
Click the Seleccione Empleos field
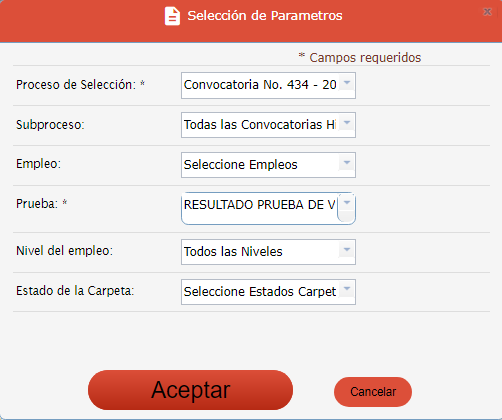click(268, 165)
